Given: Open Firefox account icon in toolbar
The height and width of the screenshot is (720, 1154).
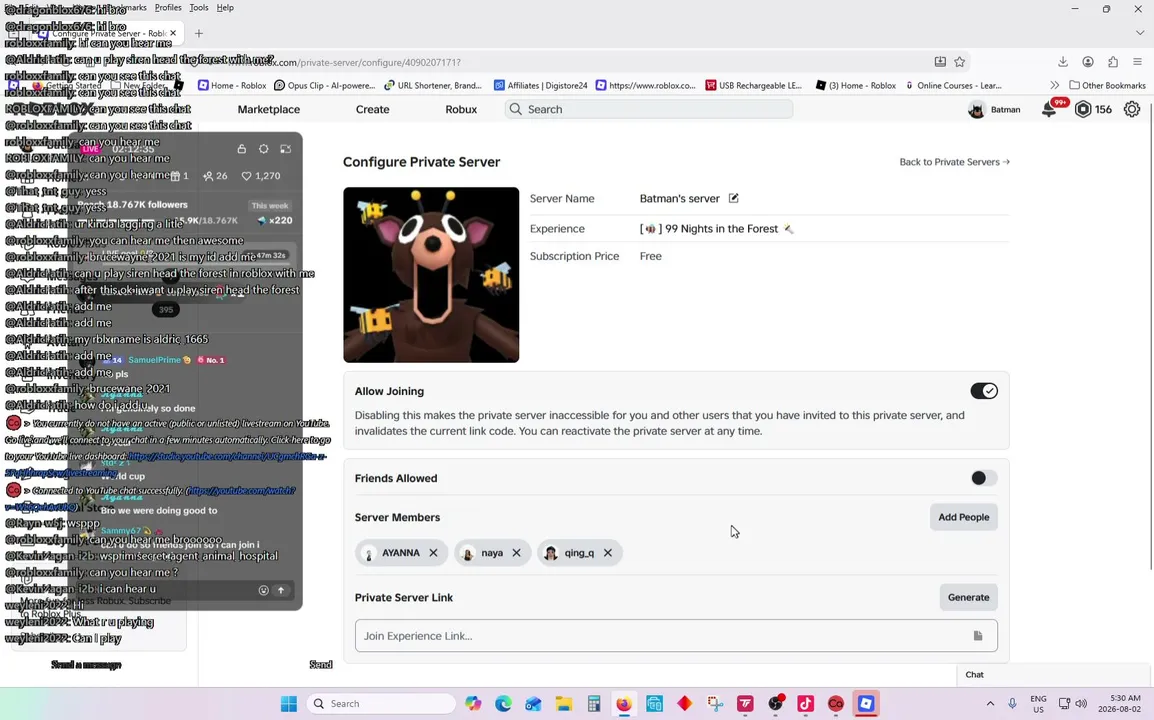Looking at the screenshot, I should (1088, 62).
